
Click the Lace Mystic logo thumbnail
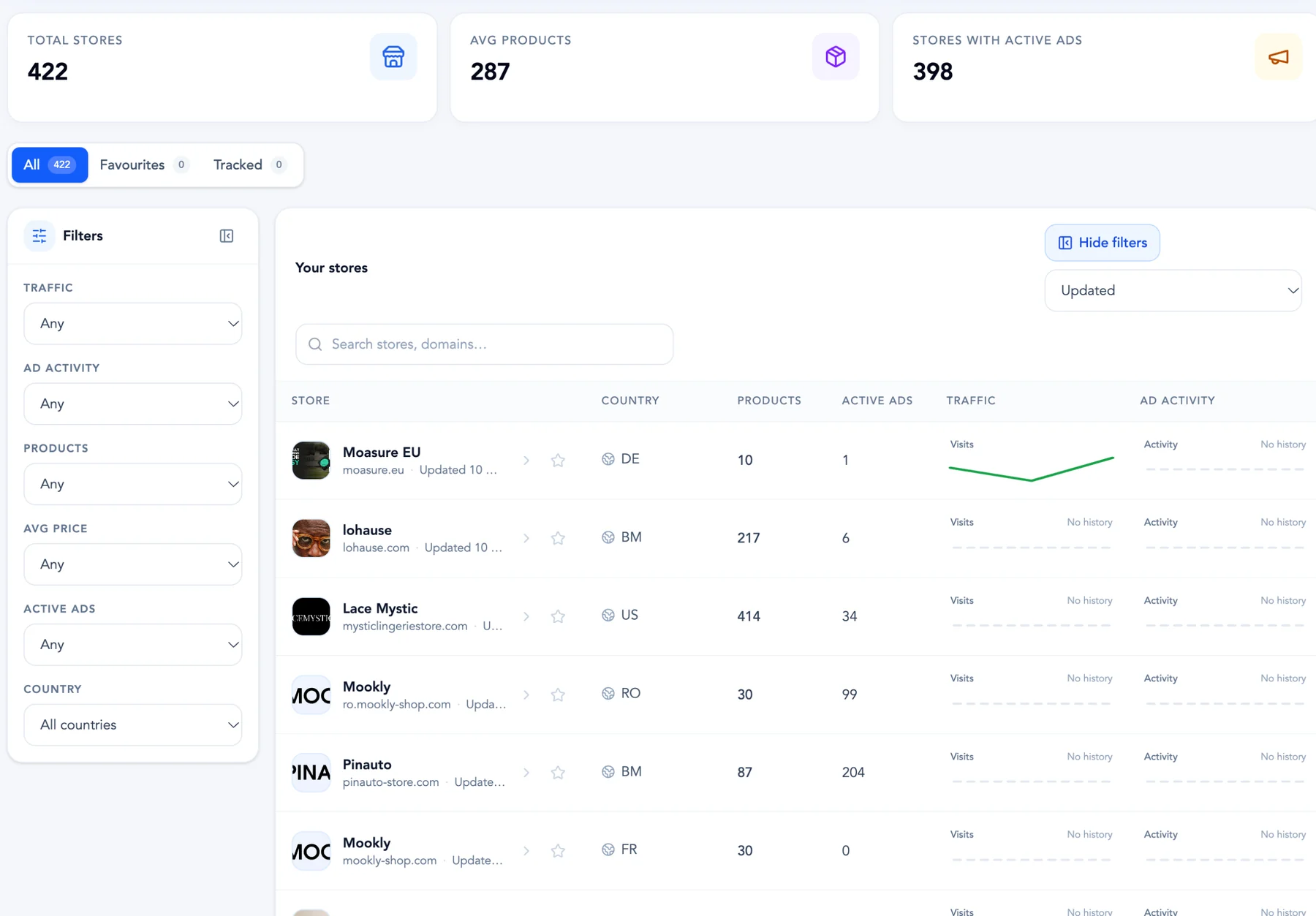pos(311,616)
